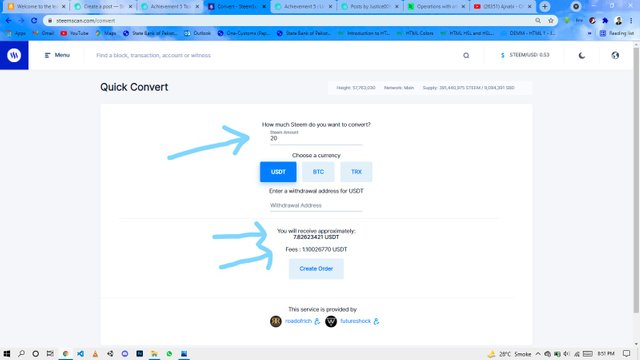Click the weather widget showing 28°C Smoke
Image resolution: width=640 pixels, height=360 pixels.
coord(510,354)
